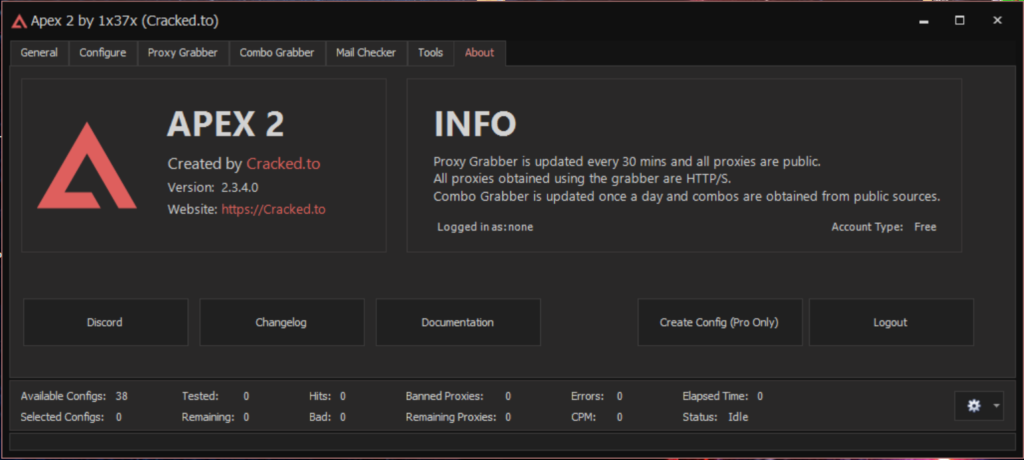Open the Documentation button
The image size is (1024, 460).
[458, 322]
